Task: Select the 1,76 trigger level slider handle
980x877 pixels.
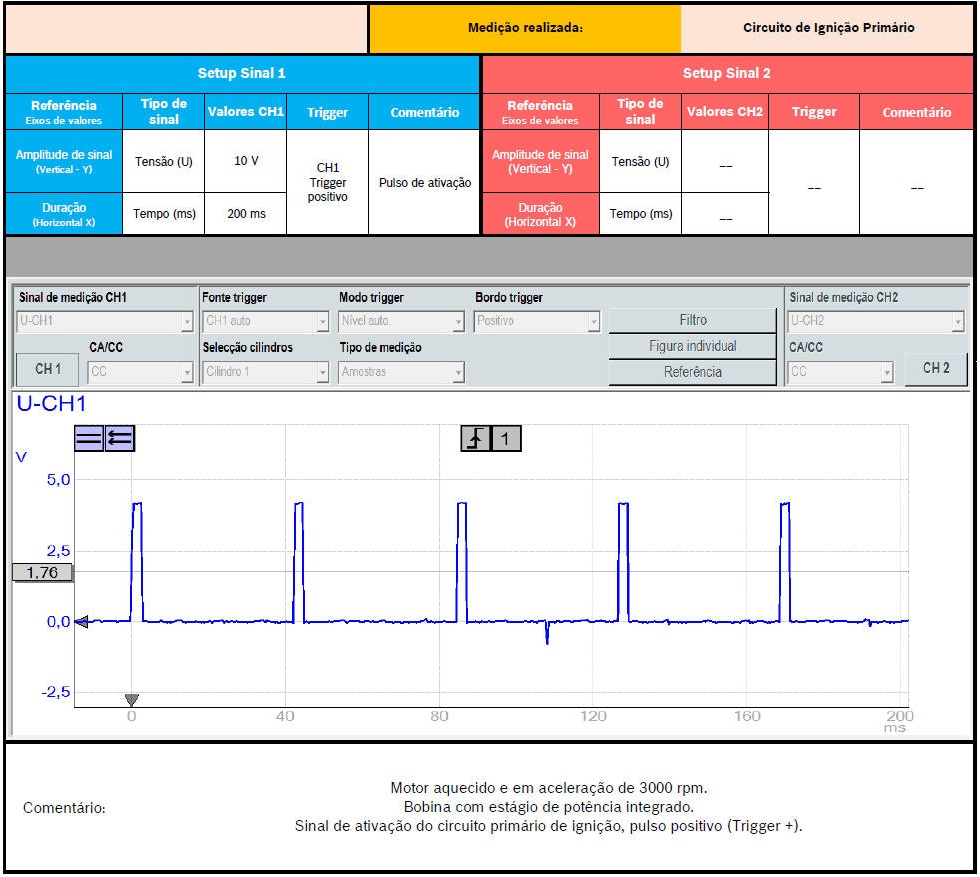Action: tap(42, 573)
